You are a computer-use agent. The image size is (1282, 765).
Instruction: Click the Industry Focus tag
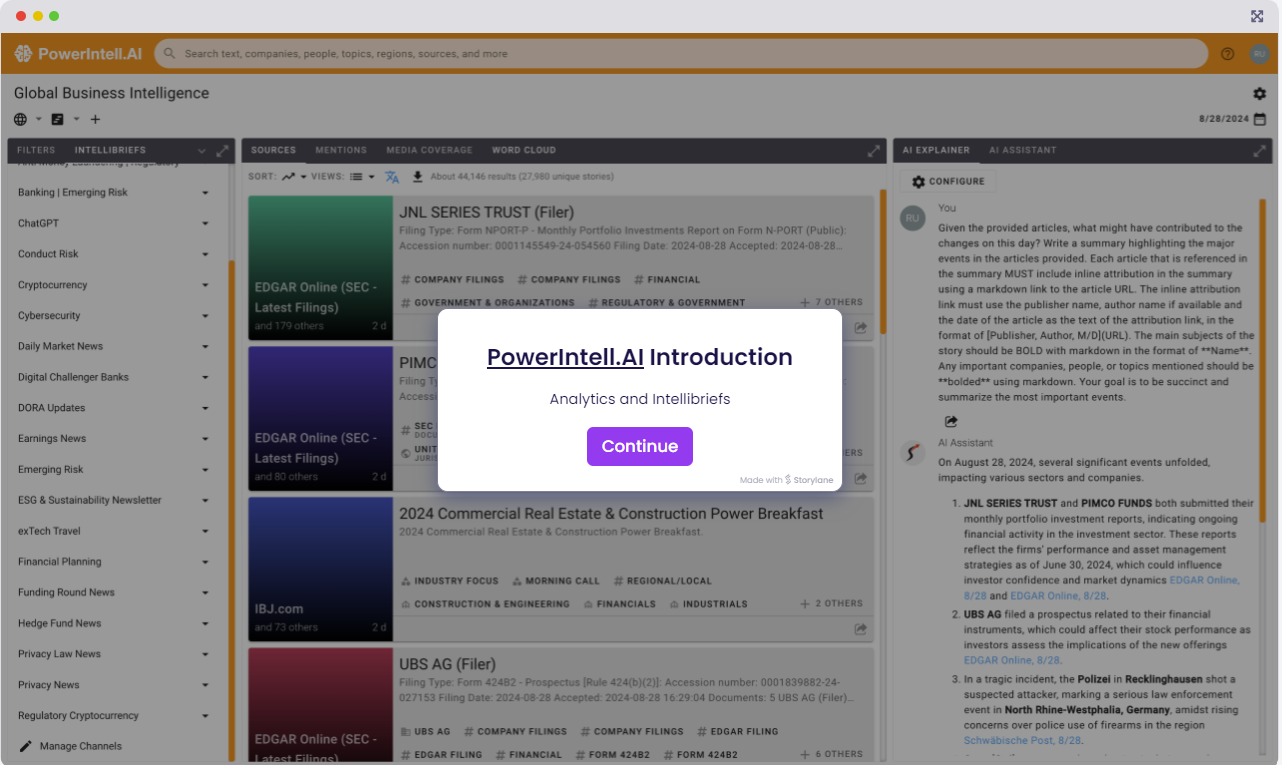pyautogui.click(x=449, y=581)
